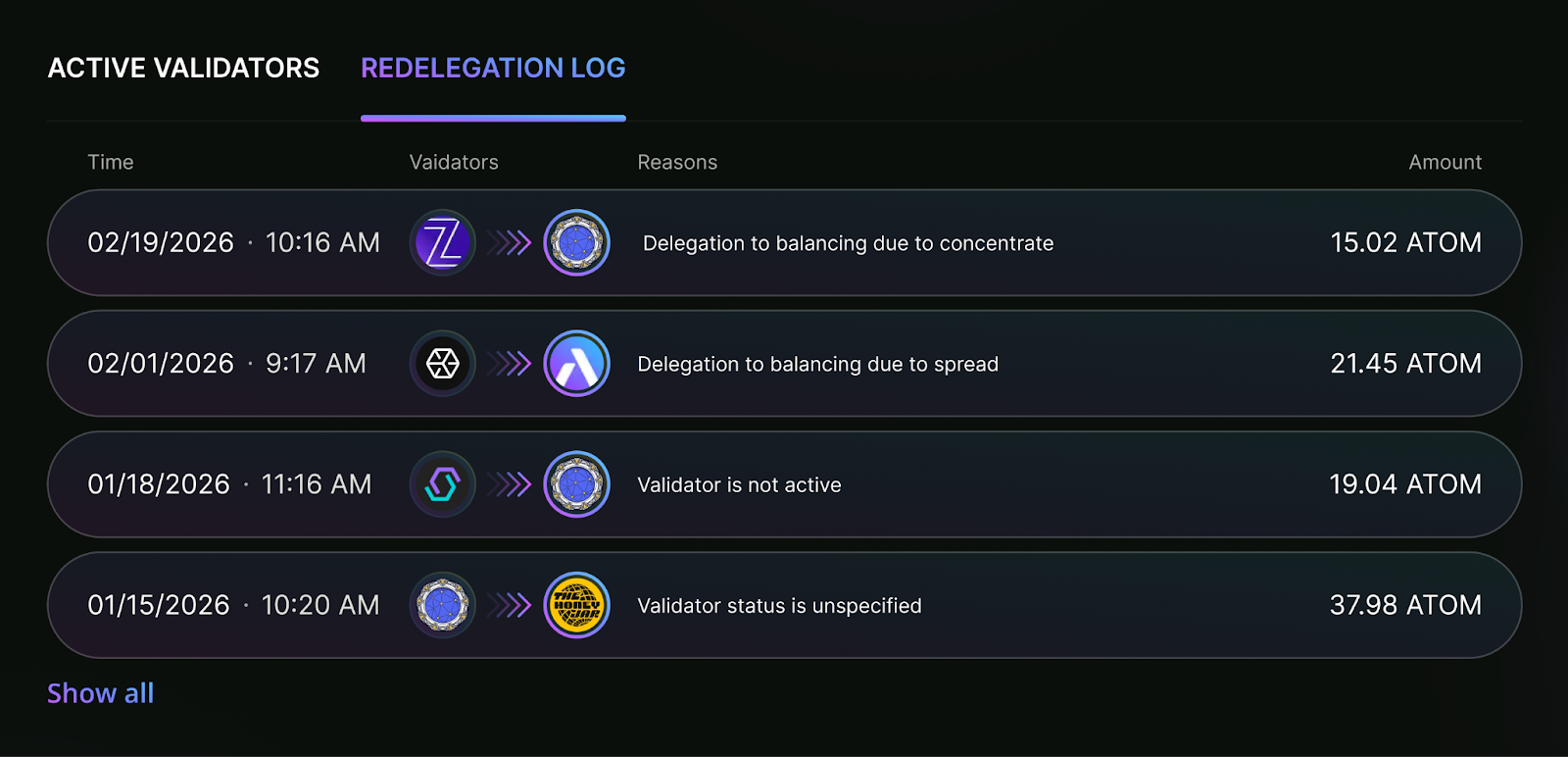This screenshot has width=1568, height=757.
Task: Expand the Vaidators column header
Action: 453,162
